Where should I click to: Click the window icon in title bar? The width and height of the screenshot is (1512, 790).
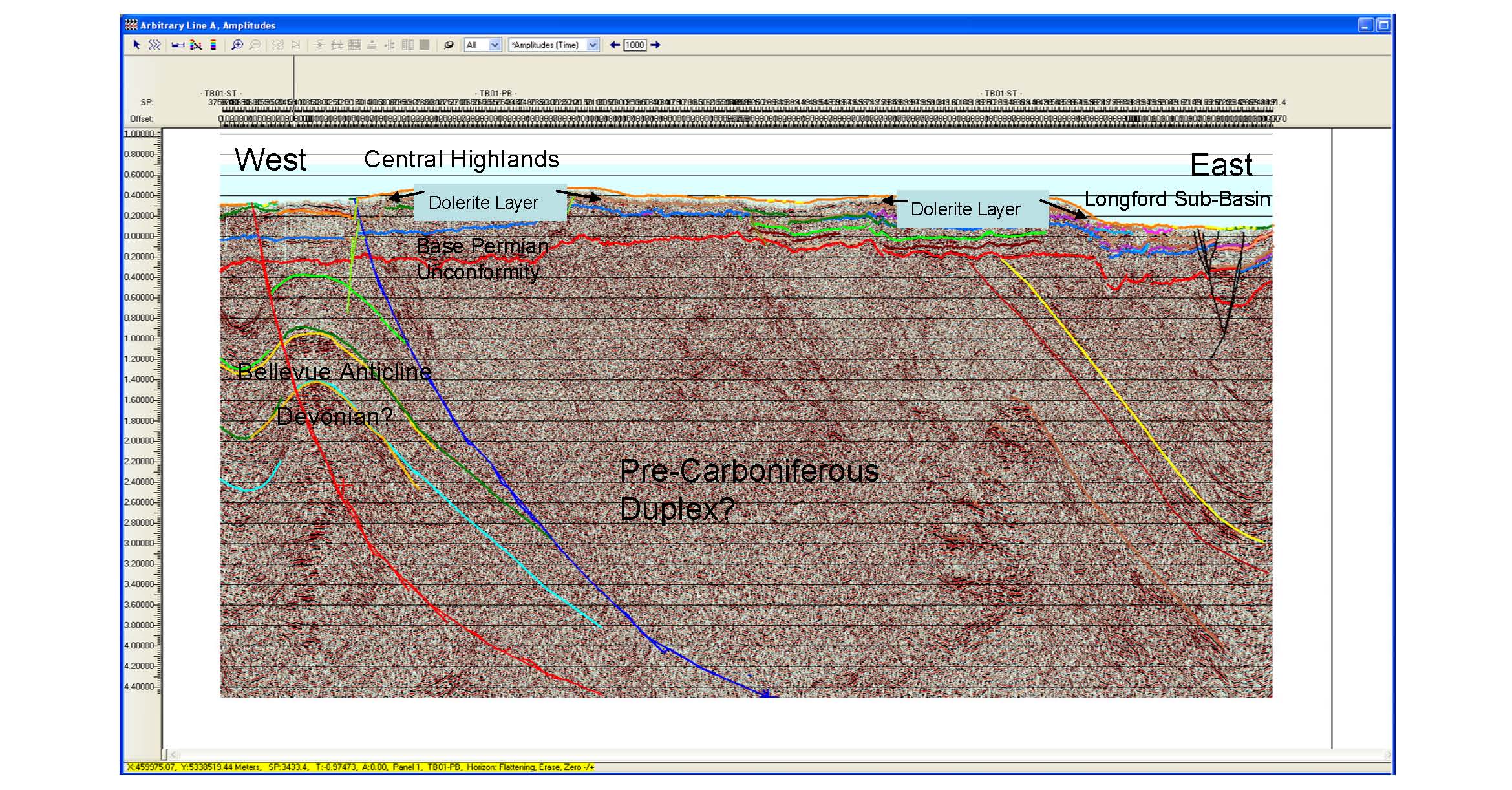[x=131, y=25]
